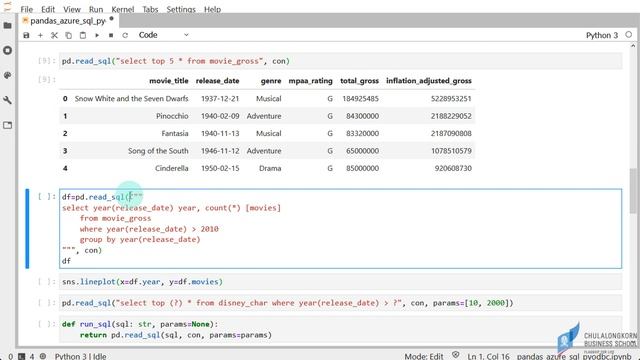
Task: Open the file browser sidebar icon
Action: (7, 25)
